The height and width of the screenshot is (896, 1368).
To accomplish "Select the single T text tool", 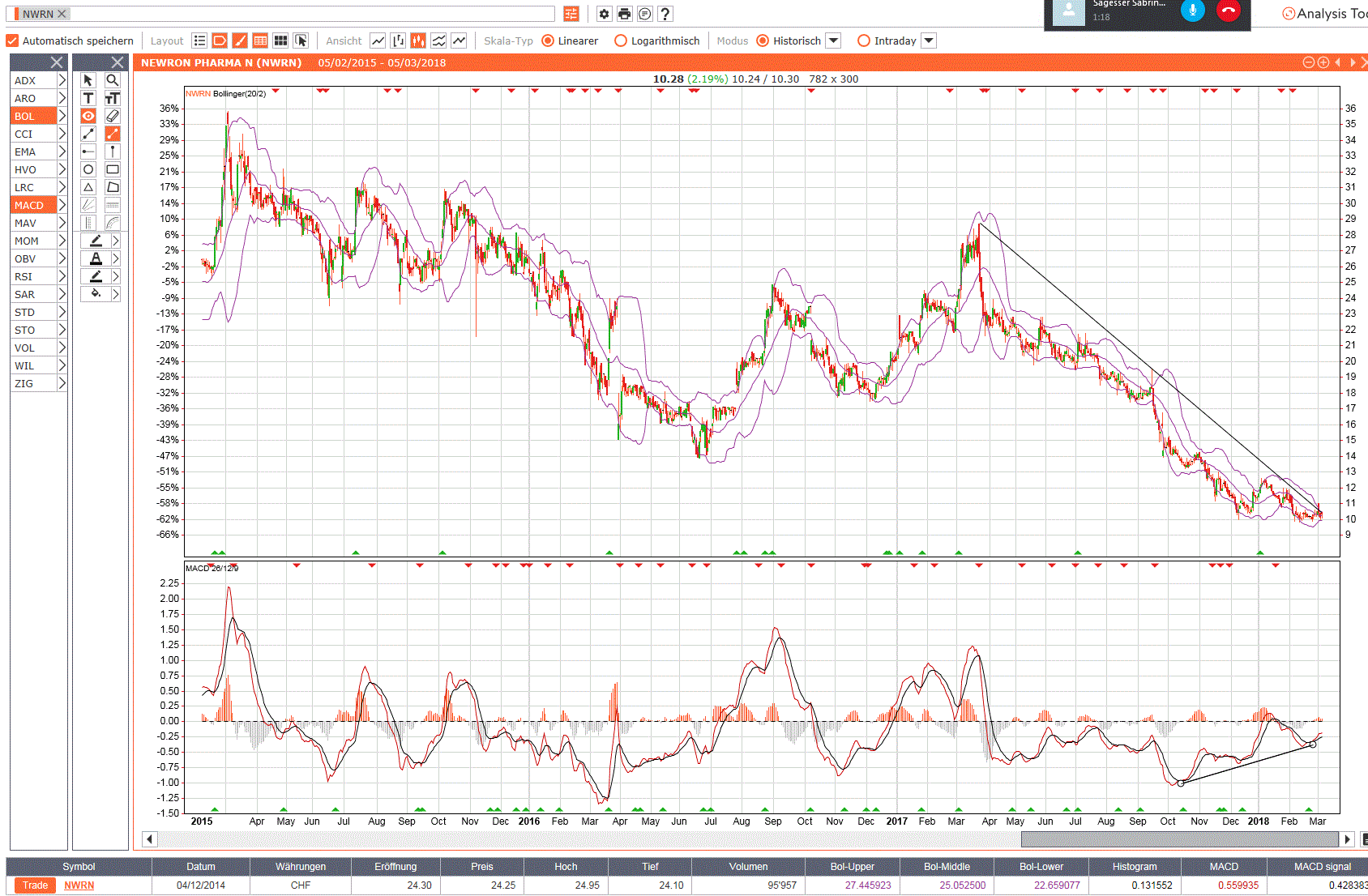I will [x=88, y=98].
